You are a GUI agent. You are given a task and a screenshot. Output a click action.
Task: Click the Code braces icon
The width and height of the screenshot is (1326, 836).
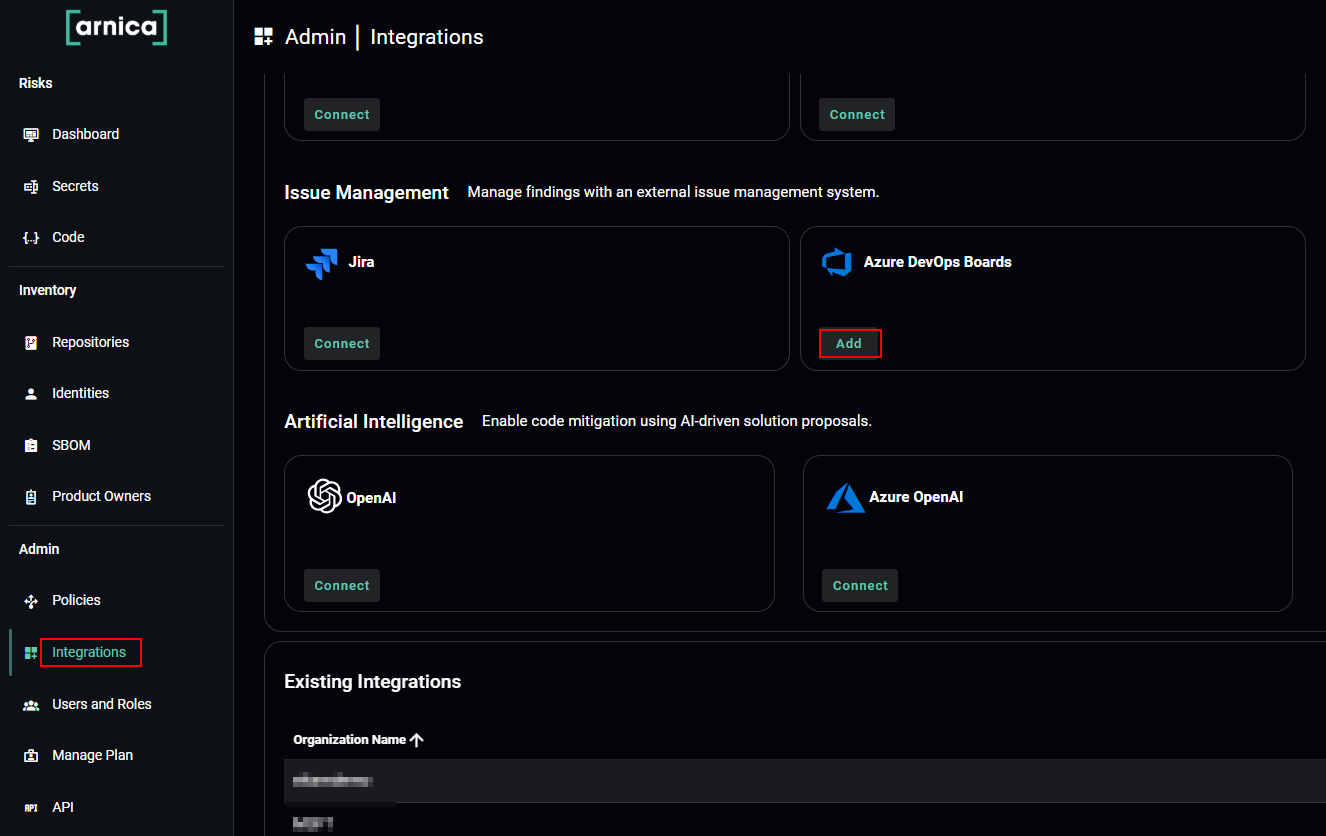click(31, 238)
